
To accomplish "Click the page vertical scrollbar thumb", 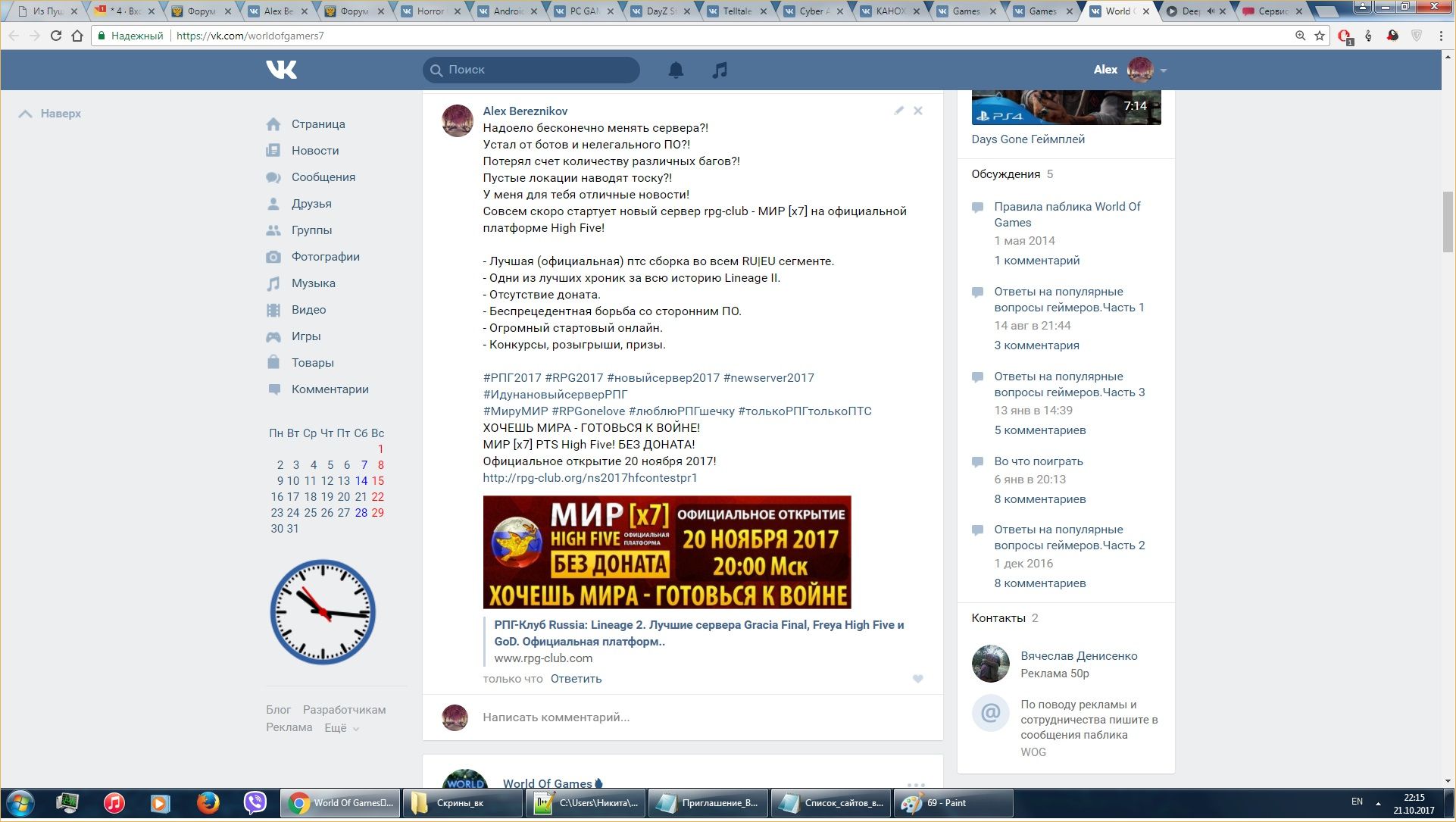I will [x=1448, y=222].
